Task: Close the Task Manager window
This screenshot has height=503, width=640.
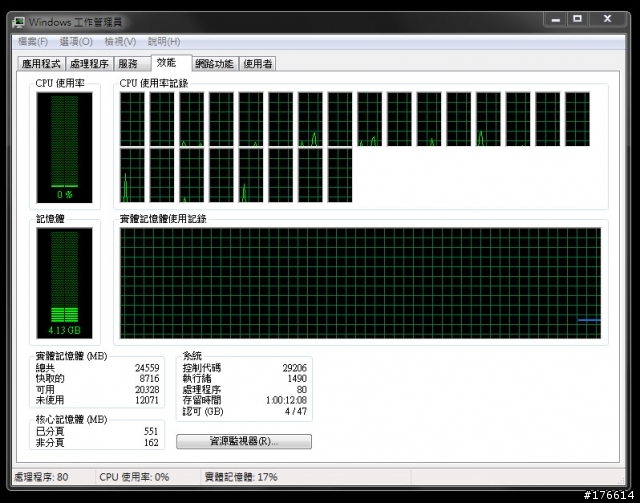Action: coord(607,19)
